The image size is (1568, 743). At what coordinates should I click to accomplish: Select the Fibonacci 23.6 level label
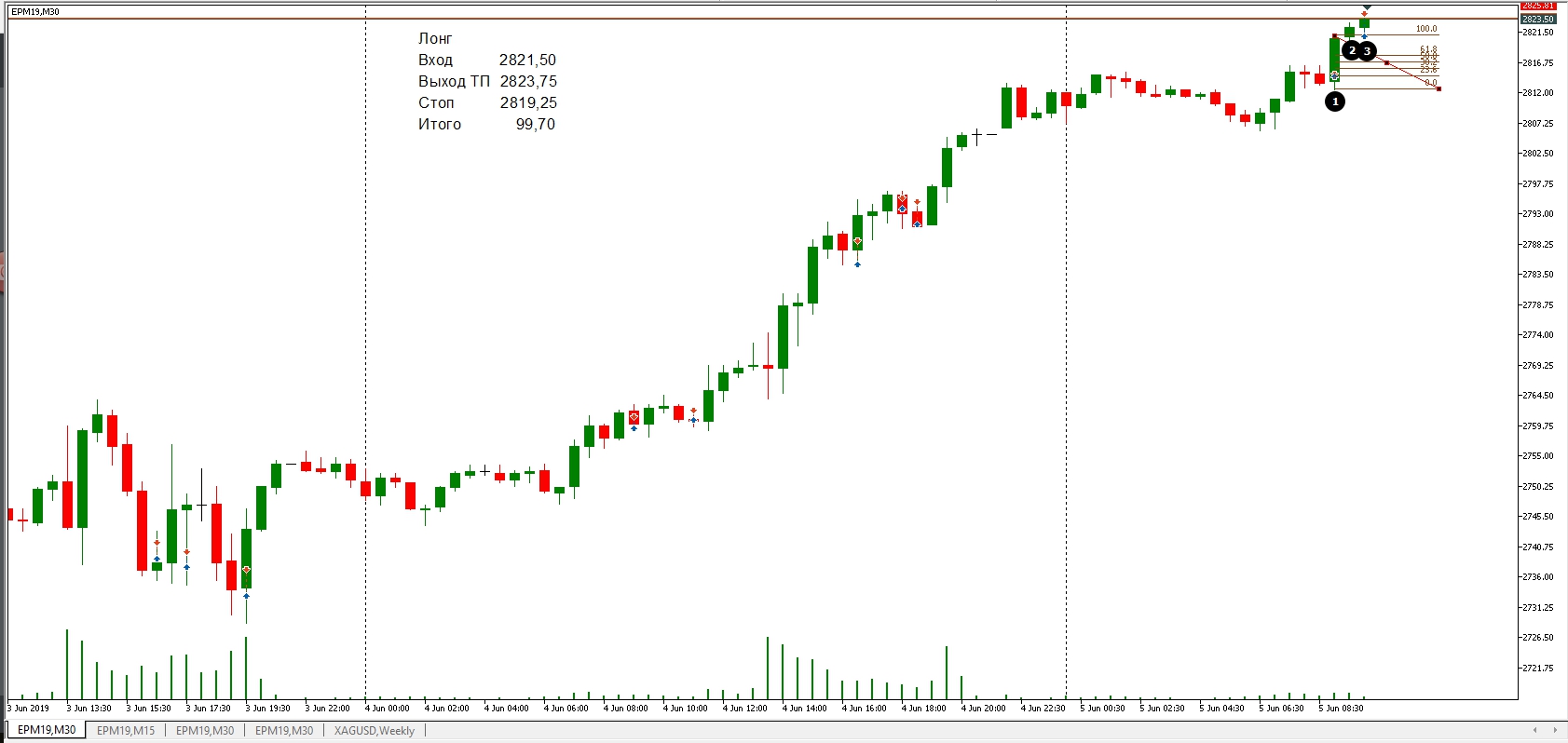point(1428,70)
